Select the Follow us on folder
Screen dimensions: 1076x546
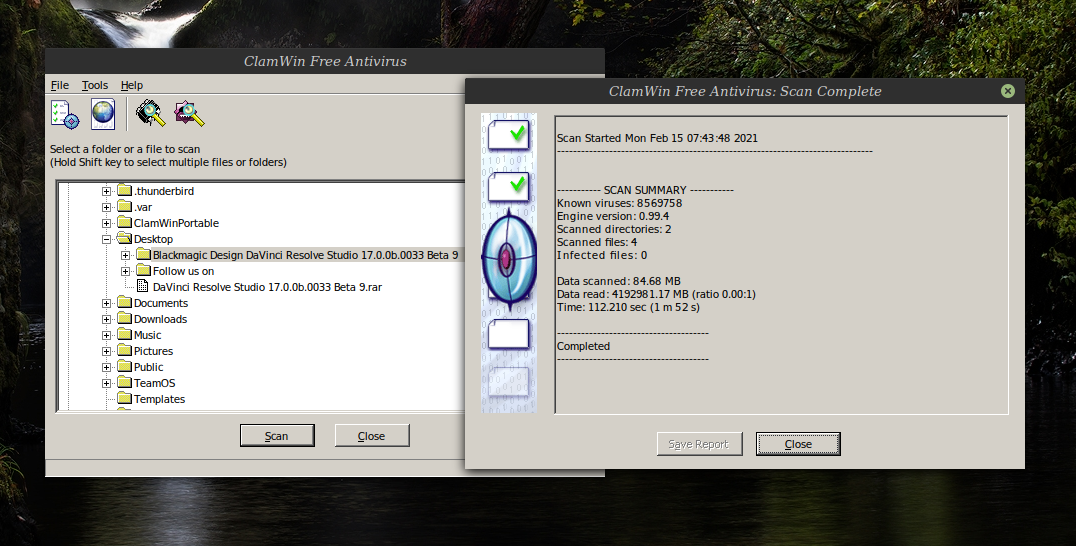tap(183, 271)
